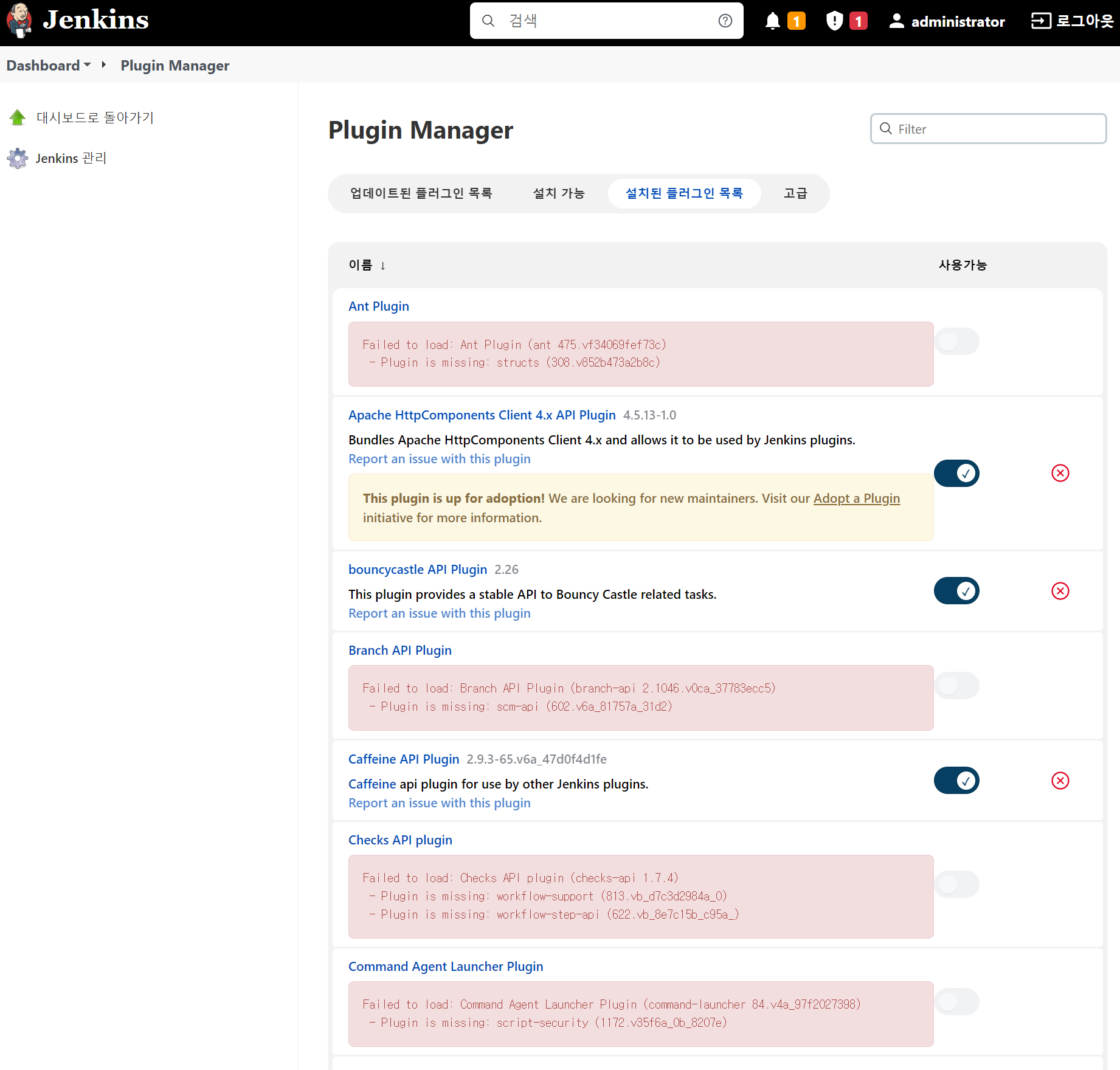Open Branch API Plugin link
This screenshot has width=1120, height=1070.
(400, 651)
